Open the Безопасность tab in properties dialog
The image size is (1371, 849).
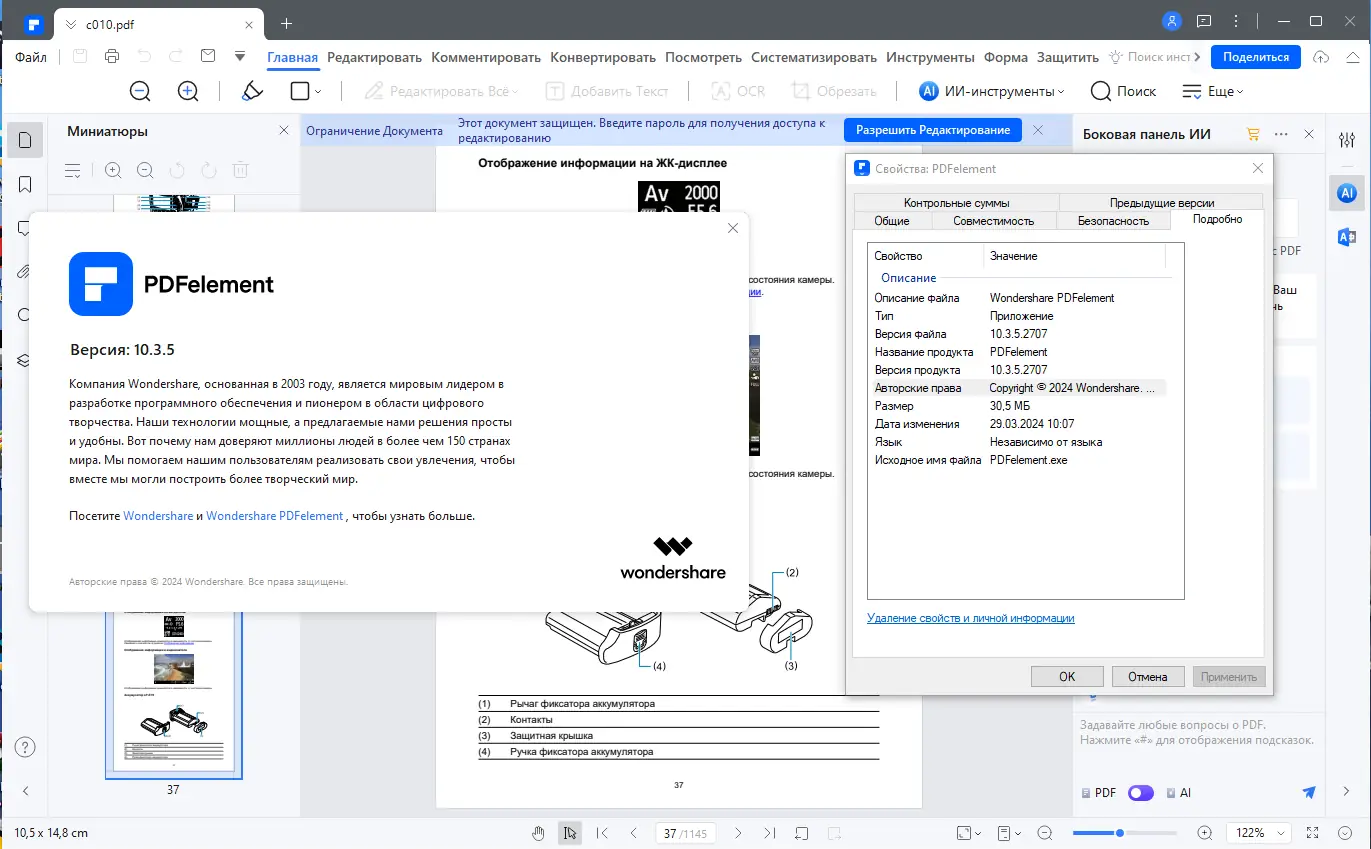(1113, 221)
